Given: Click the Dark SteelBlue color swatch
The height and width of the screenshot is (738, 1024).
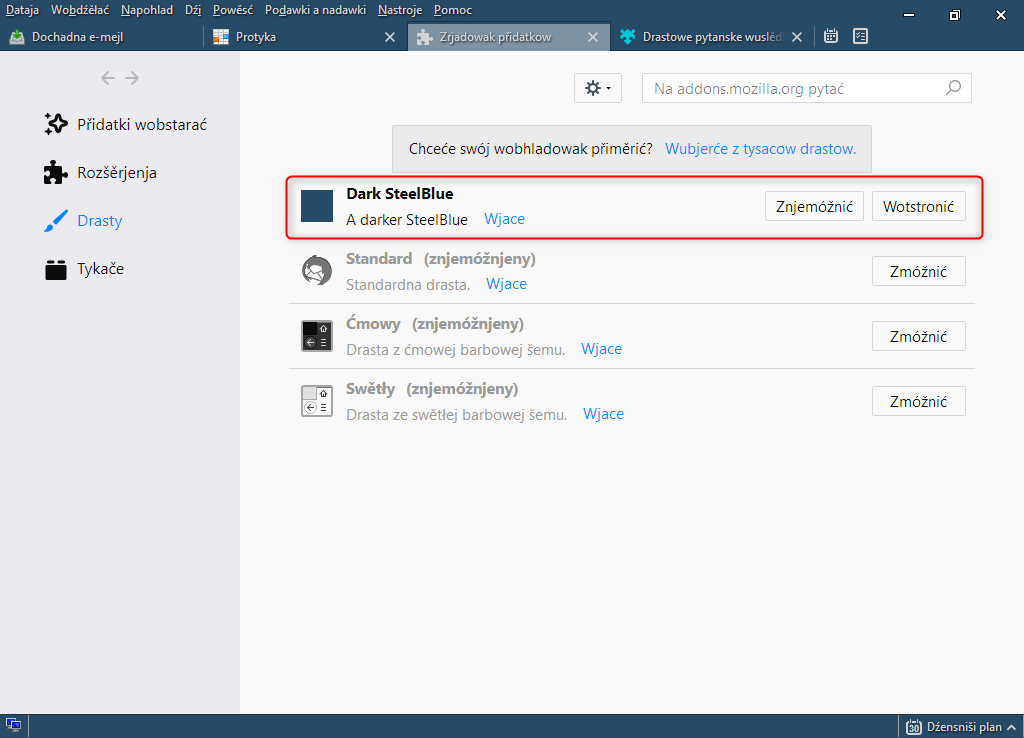Looking at the screenshot, I should tap(317, 206).
